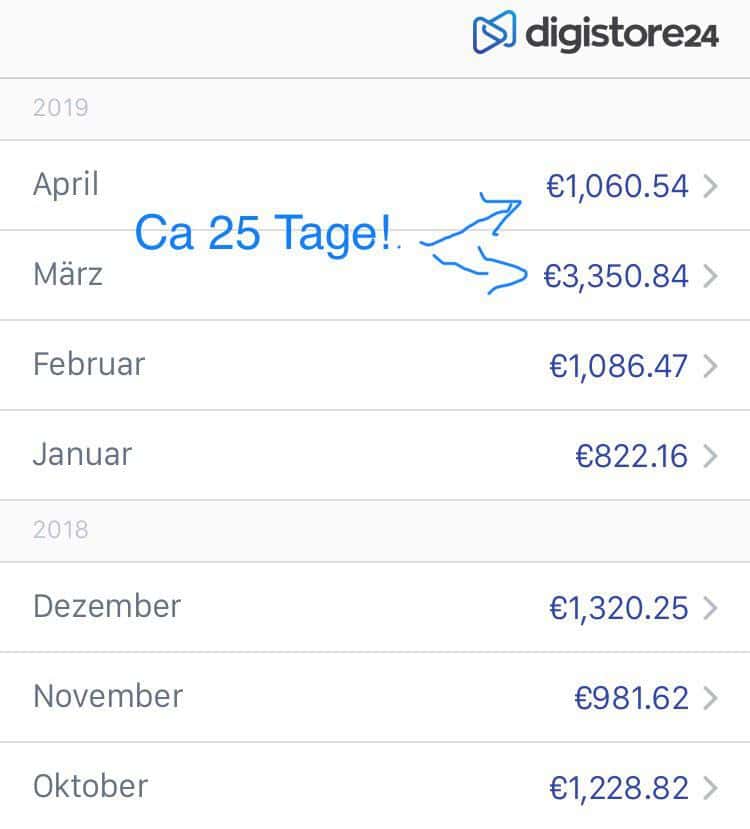
Task: Click the chevron next to €822.16
Action: pyautogui.click(x=710, y=456)
